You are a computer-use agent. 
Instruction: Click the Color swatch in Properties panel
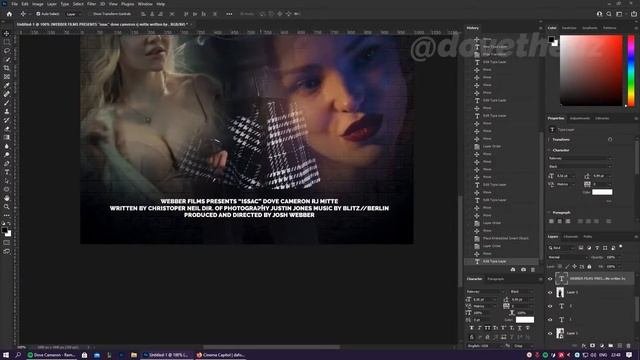pyautogui.click(x=602, y=192)
